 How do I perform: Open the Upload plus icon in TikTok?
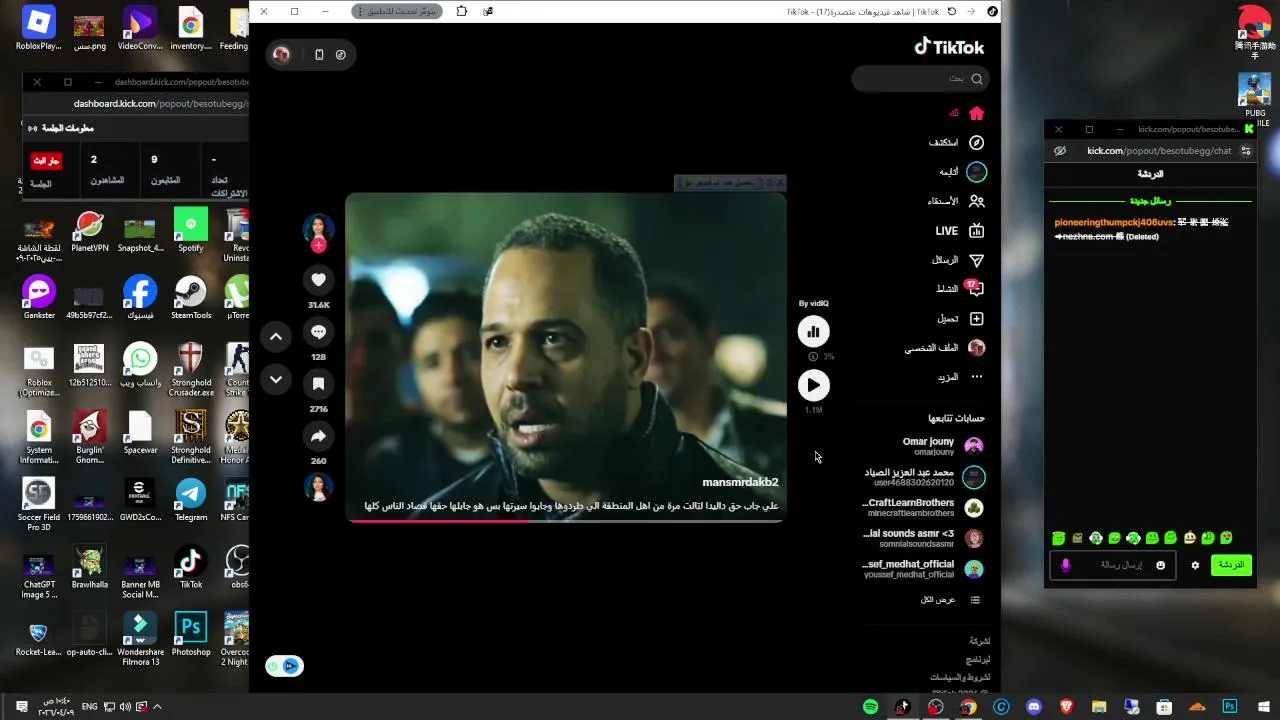[x=977, y=319]
